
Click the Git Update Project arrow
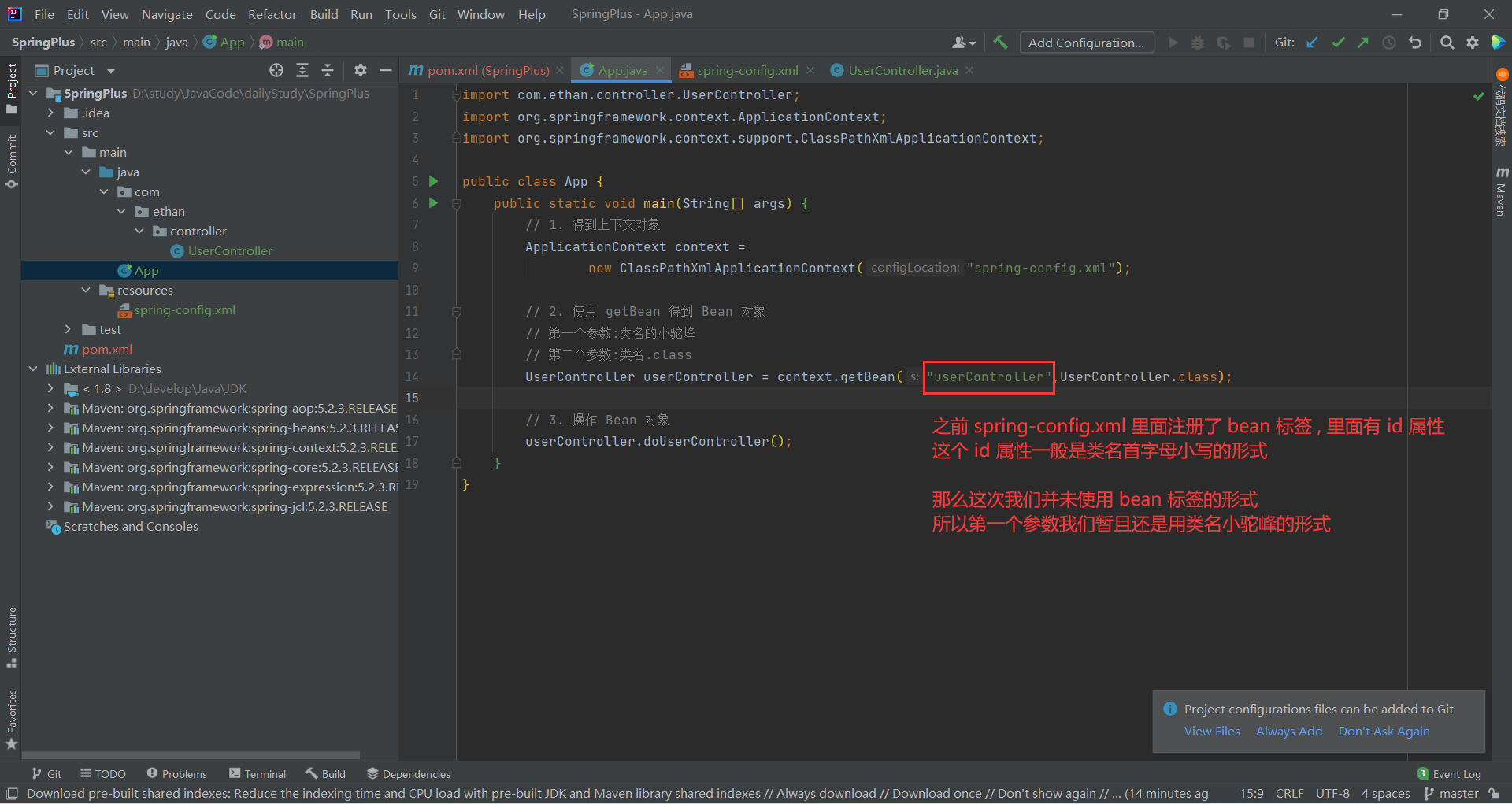pos(1312,43)
